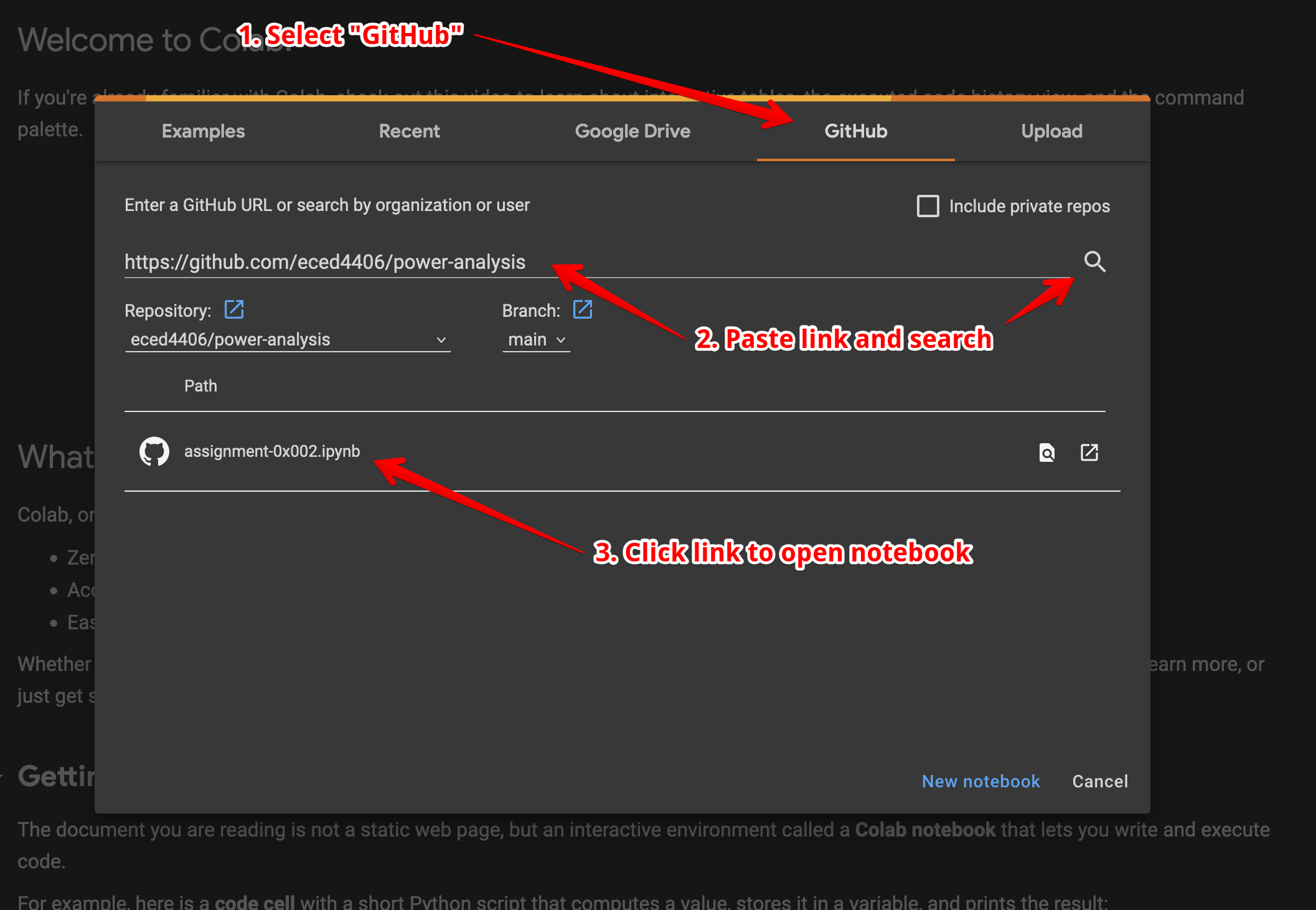Click New notebook link
Image resolution: width=1316 pixels, height=910 pixels.
pyautogui.click(x=980, y=781)
